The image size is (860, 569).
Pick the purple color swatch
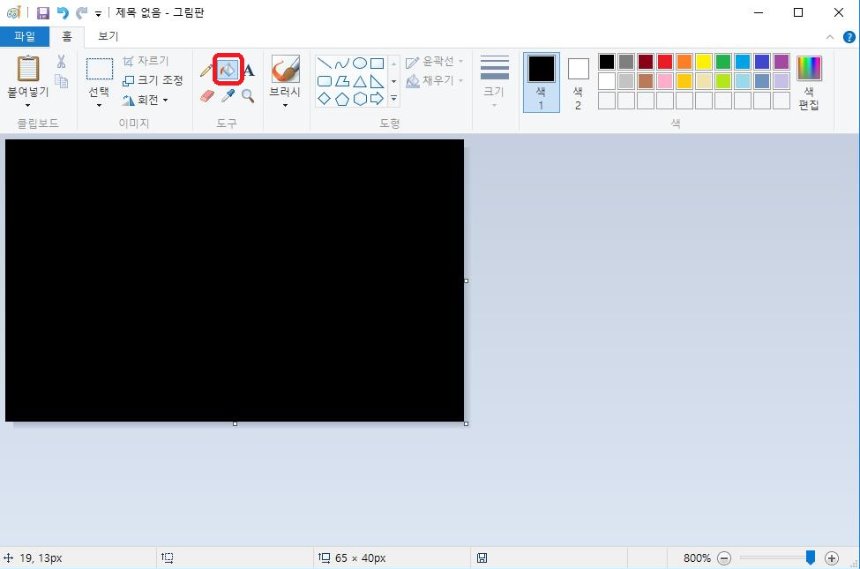[x=781, y=61]
